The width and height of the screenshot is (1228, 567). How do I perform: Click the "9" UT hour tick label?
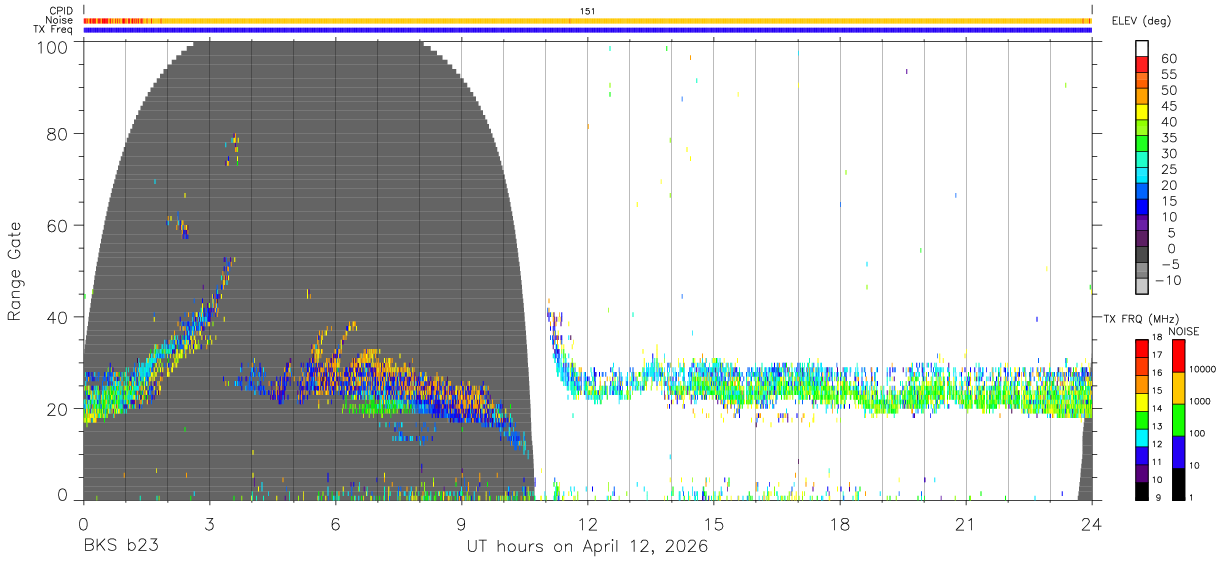[461, 524]
